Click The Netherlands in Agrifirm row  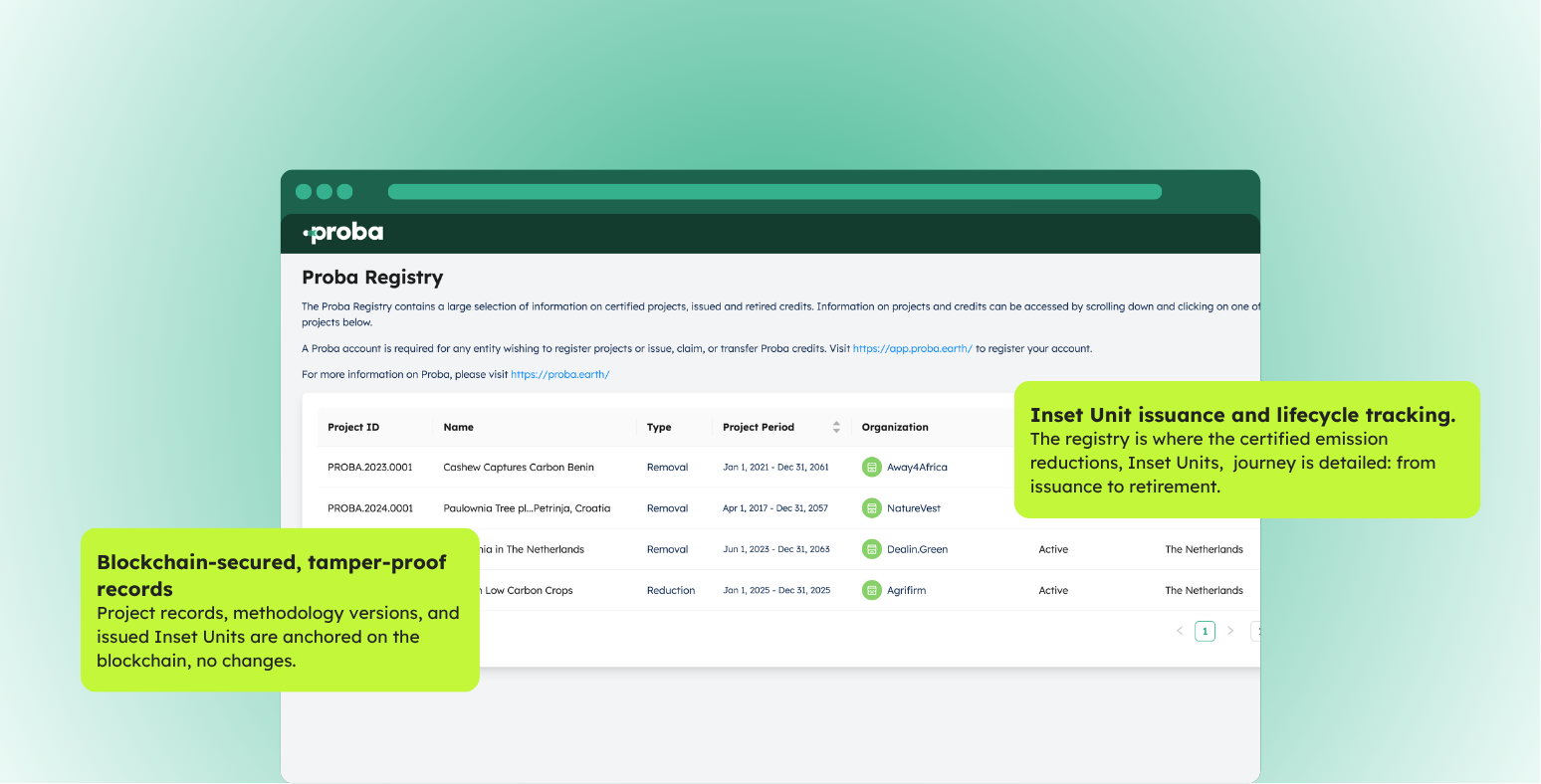(1205, 591)
